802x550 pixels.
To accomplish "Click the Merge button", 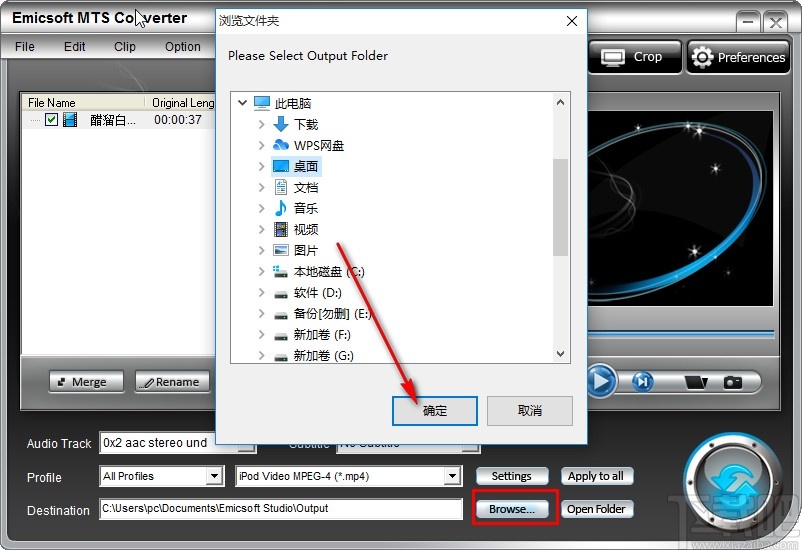I will (86, 382).
